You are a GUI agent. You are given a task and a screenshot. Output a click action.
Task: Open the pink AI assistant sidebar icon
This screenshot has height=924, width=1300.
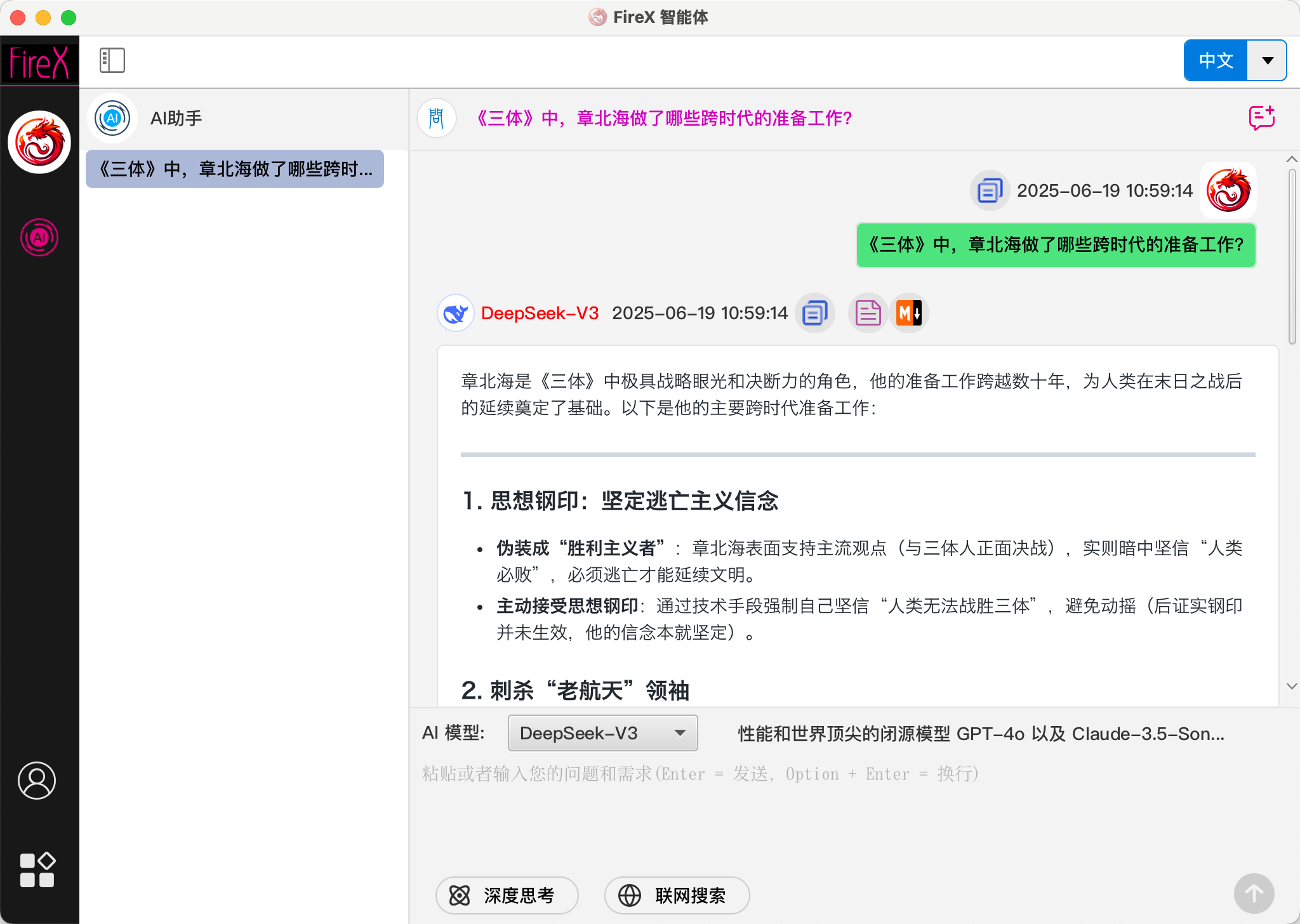(39, 237)
